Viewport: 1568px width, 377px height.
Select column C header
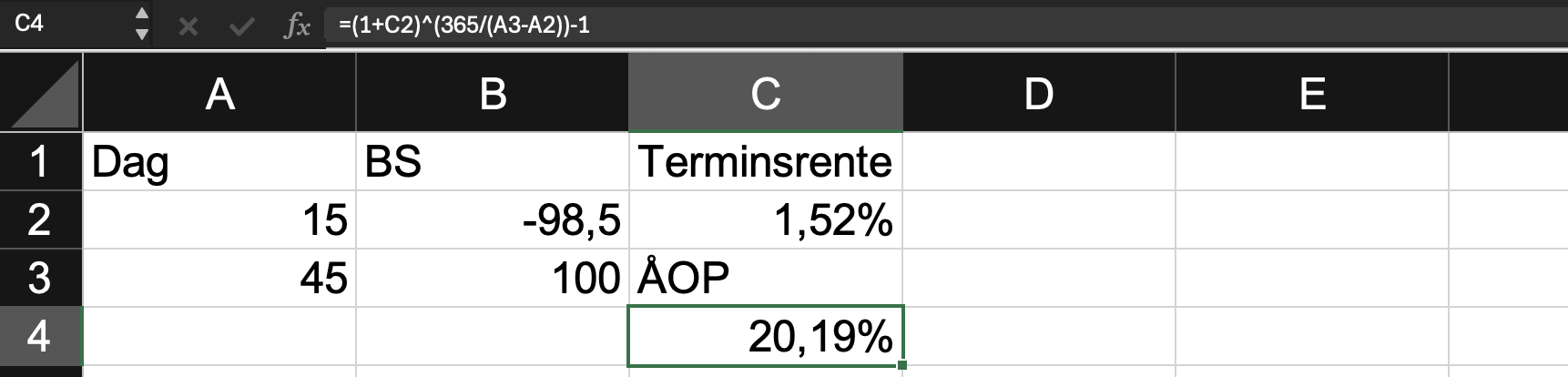pyautogui.click(x=766, y=93)
